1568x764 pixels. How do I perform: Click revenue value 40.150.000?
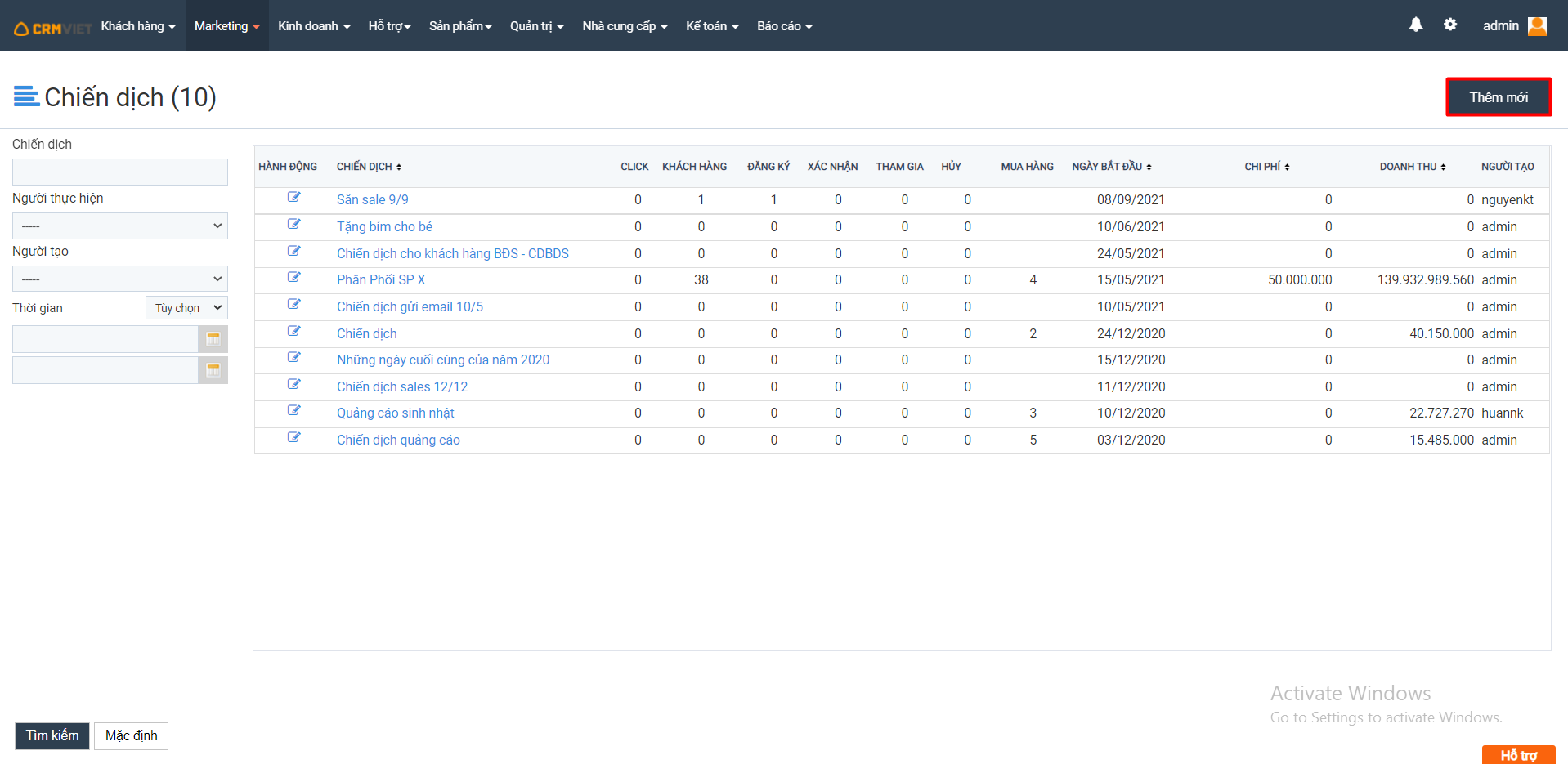click(x=1442, y=333)
